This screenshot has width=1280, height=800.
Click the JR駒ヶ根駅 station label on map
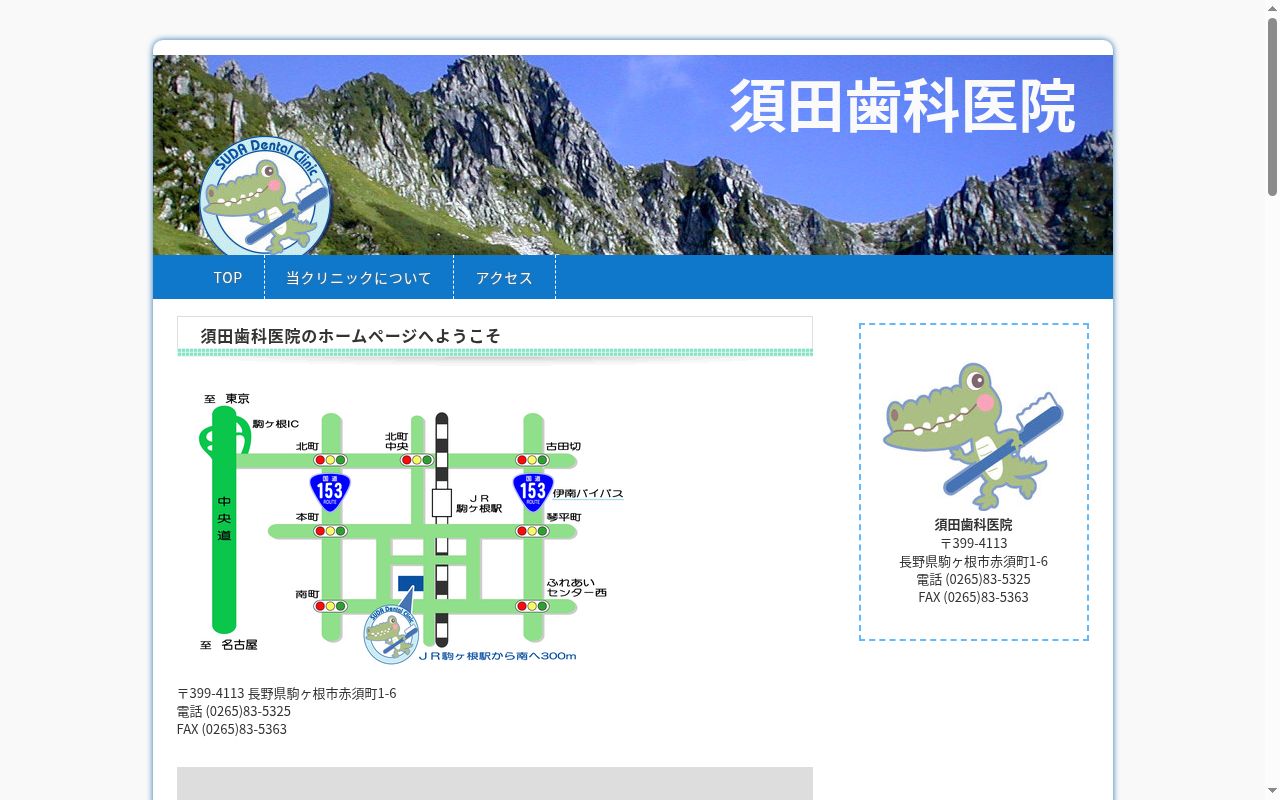[479, 503]
